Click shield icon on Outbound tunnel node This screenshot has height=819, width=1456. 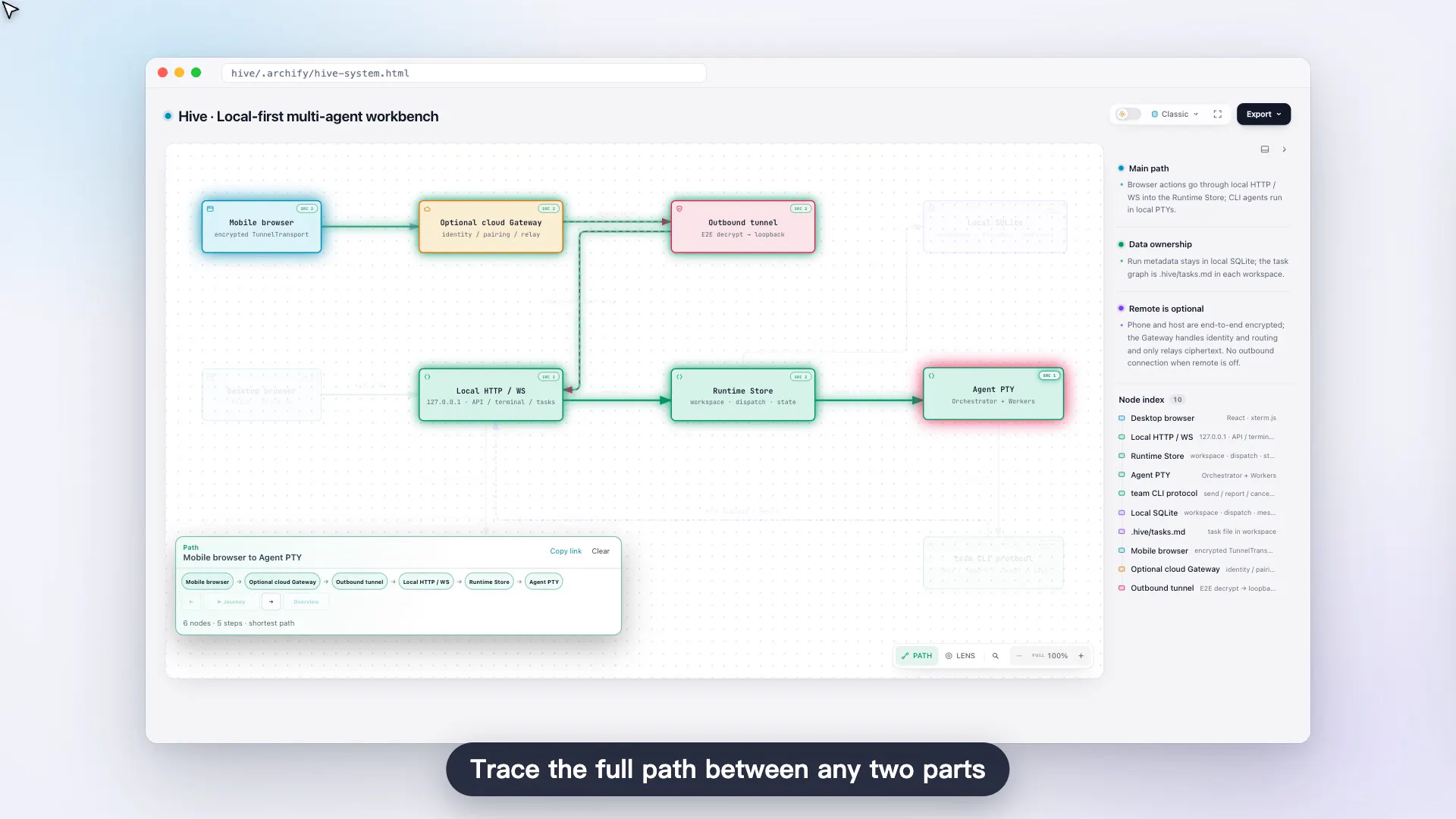point(679,209)
